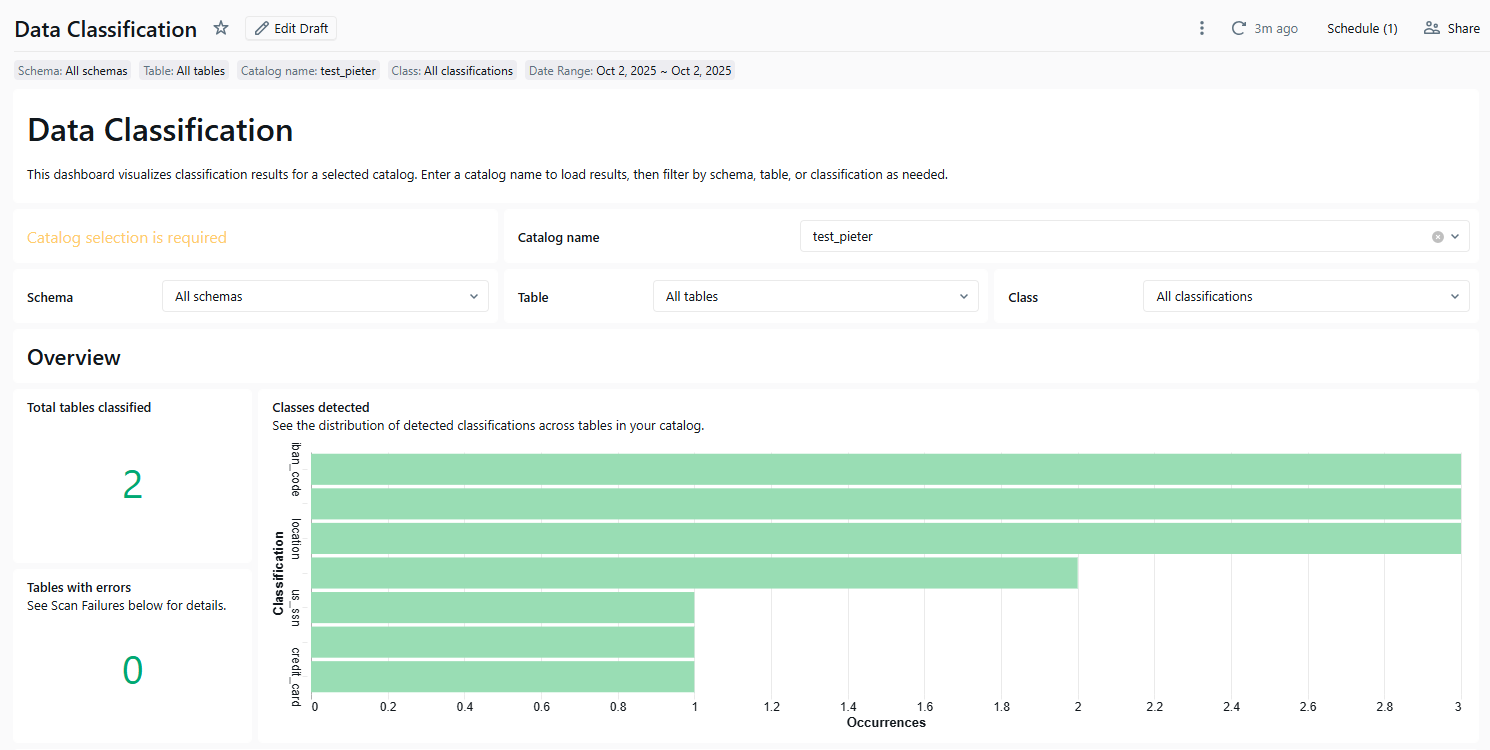The image size is (1490, 750).
Task: Click the Class filter chip at top
Action: [452, 71]
